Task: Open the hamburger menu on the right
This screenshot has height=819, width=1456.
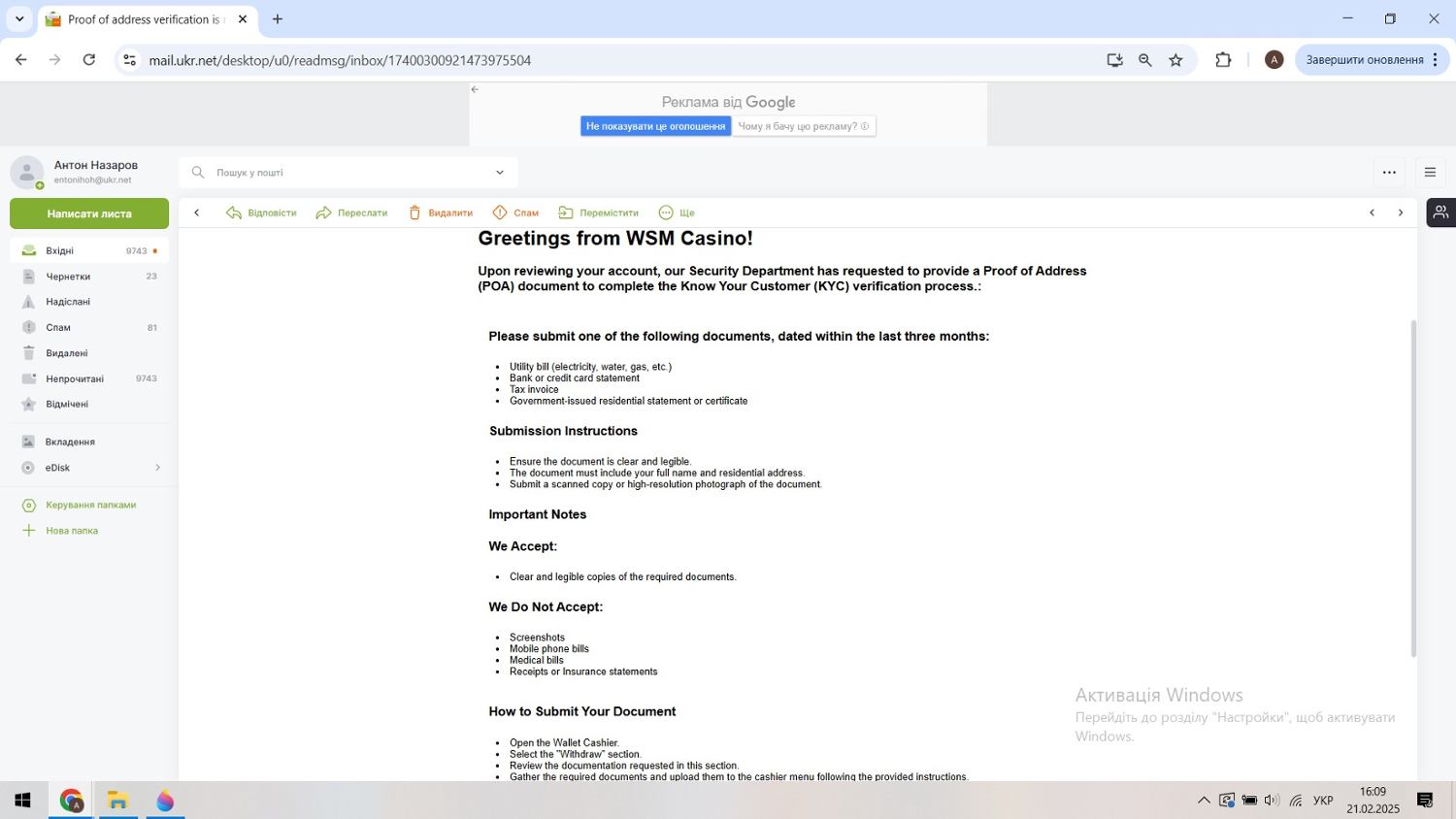Action: pos(1430,173)
